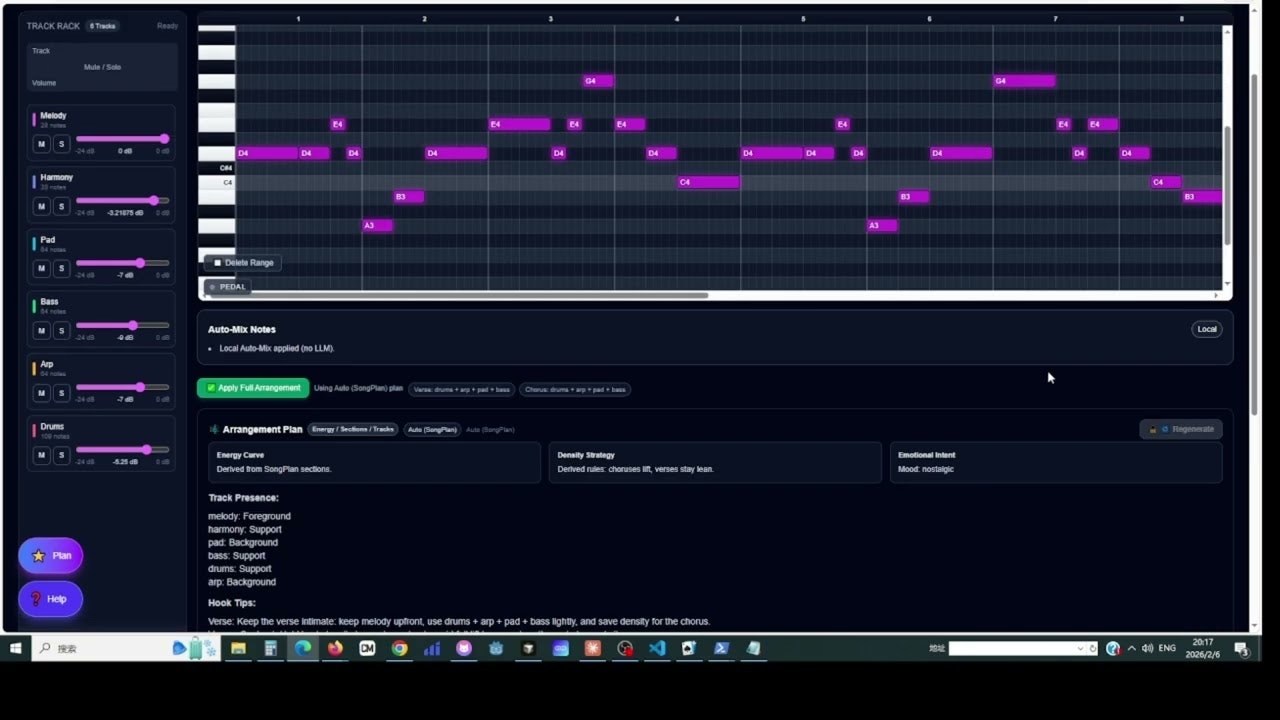
Task: Click the Delete Range button
Action: coord(243,263)
